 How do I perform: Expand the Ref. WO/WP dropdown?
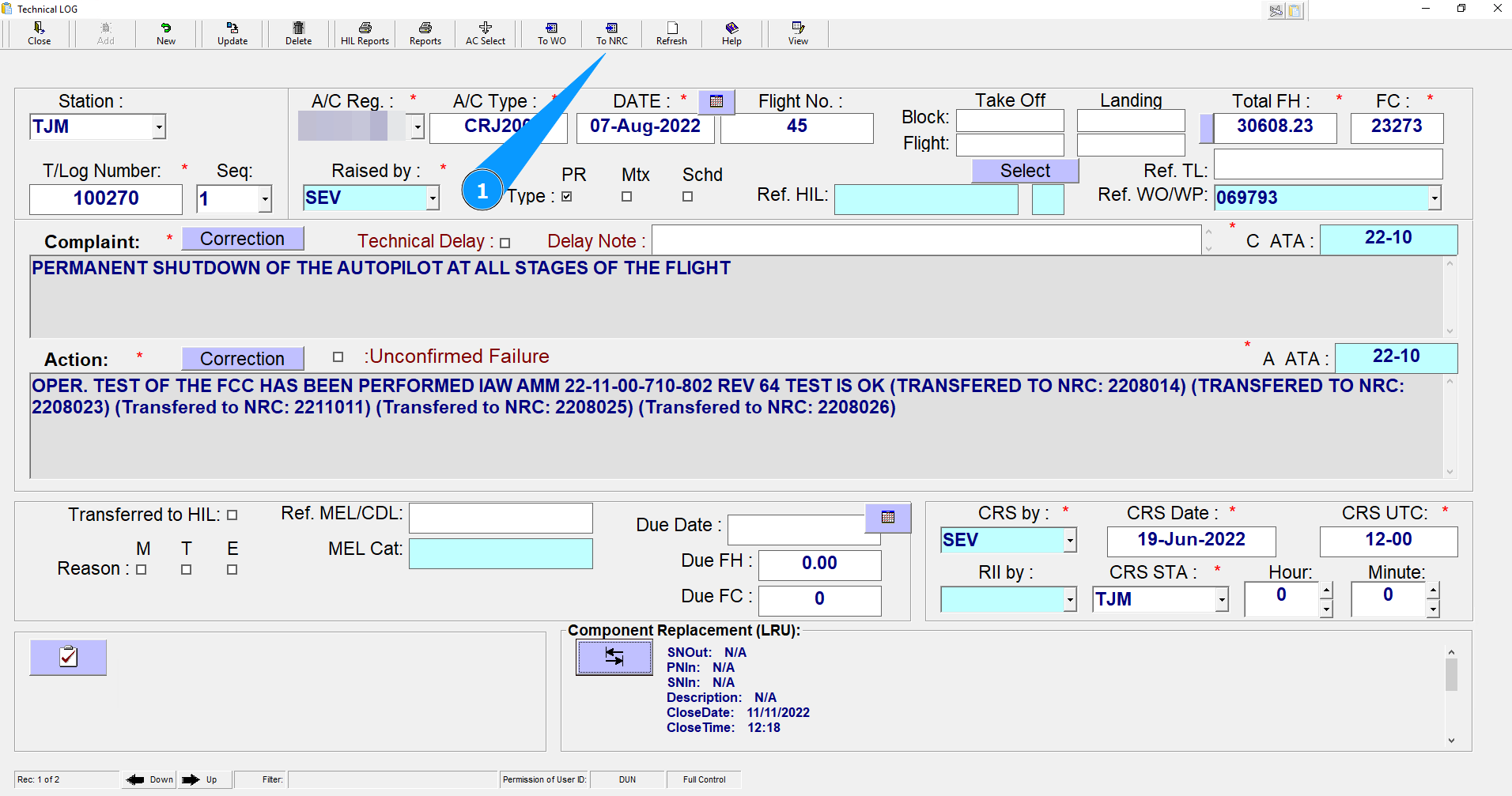click(x=1435, y=198)
